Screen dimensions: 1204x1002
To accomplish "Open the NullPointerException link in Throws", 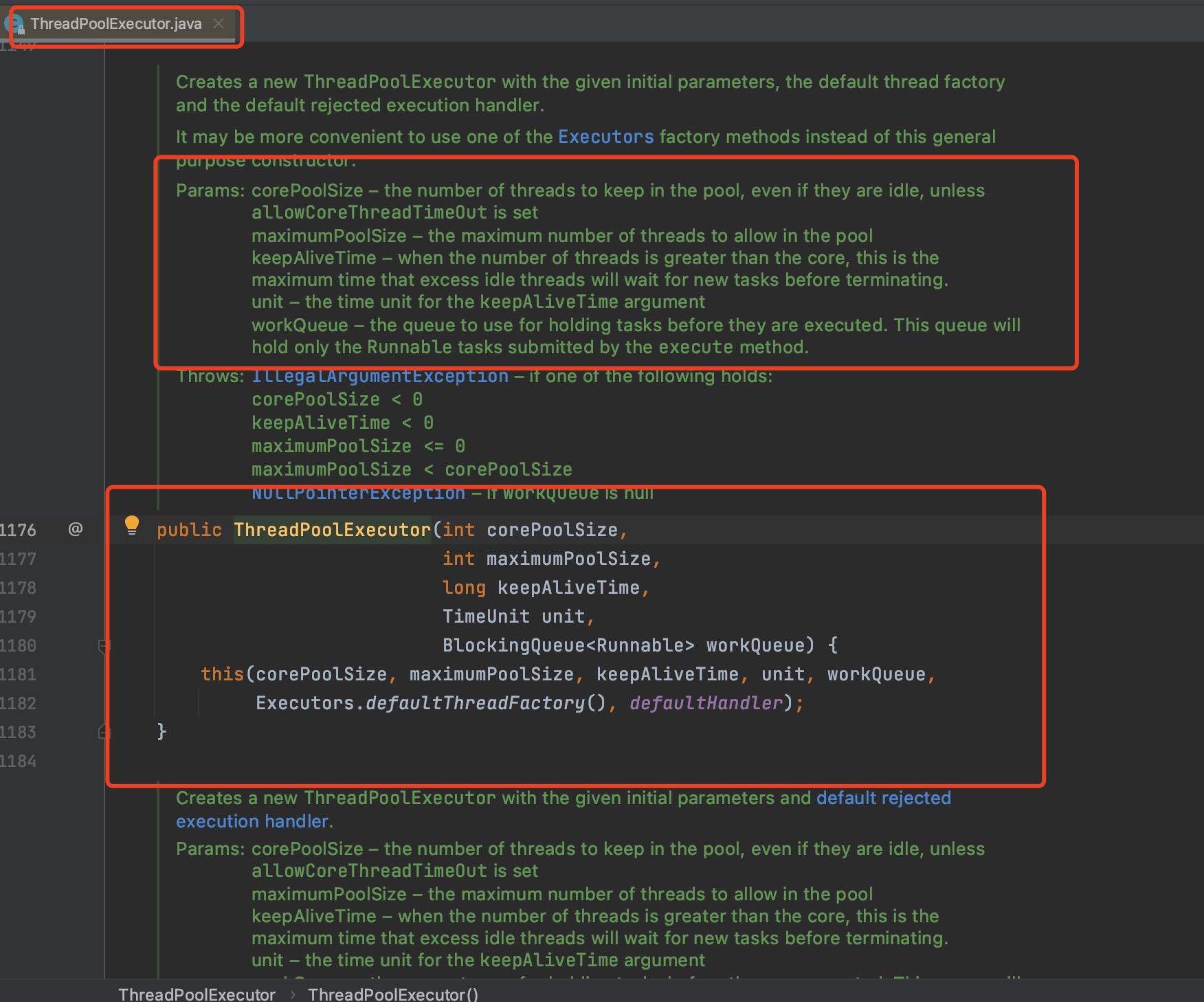I will 358,493.
